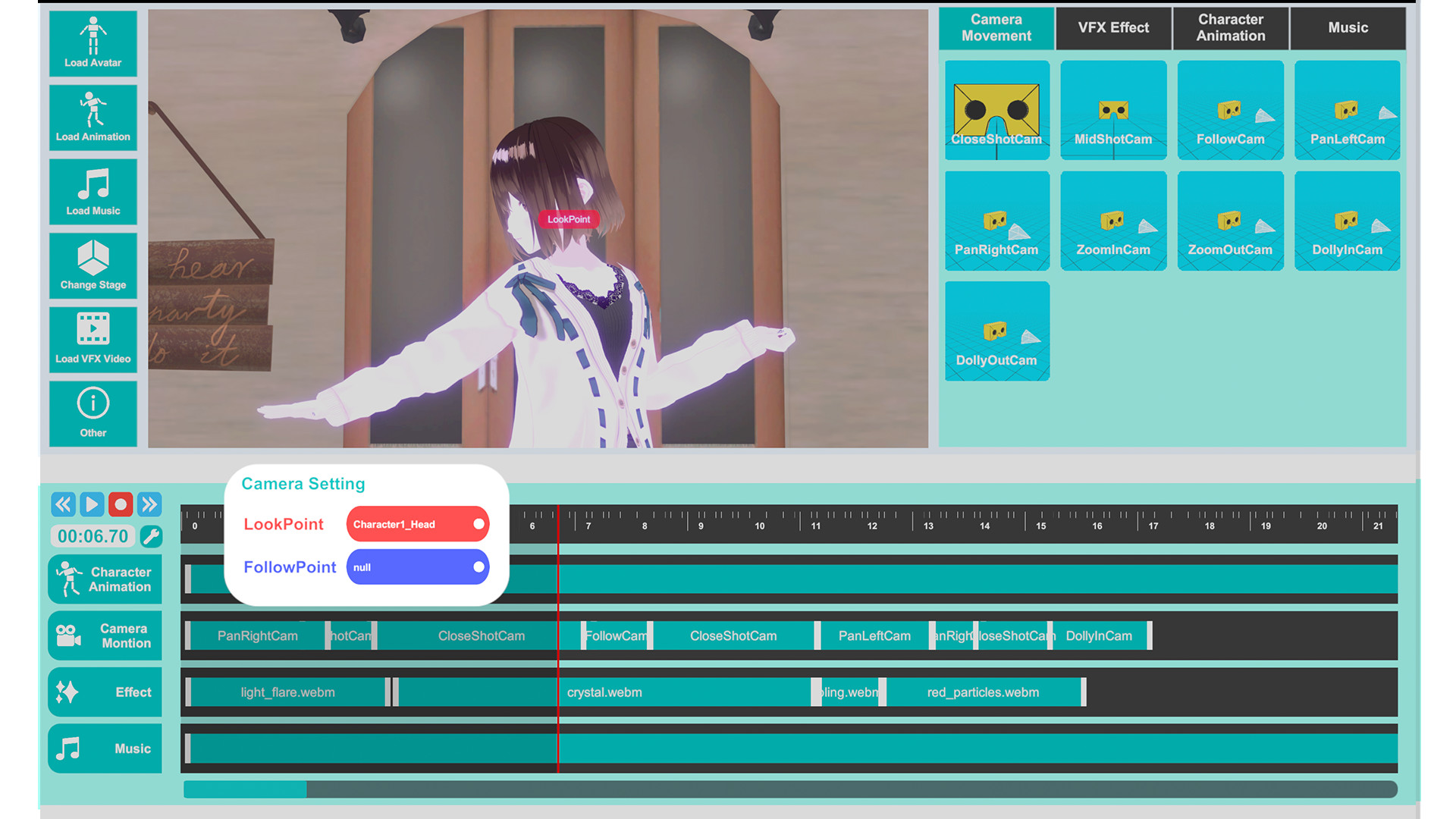Select the FollowCam camera preset
This screenshot has height=819, width=1456.
[1230, 111]
